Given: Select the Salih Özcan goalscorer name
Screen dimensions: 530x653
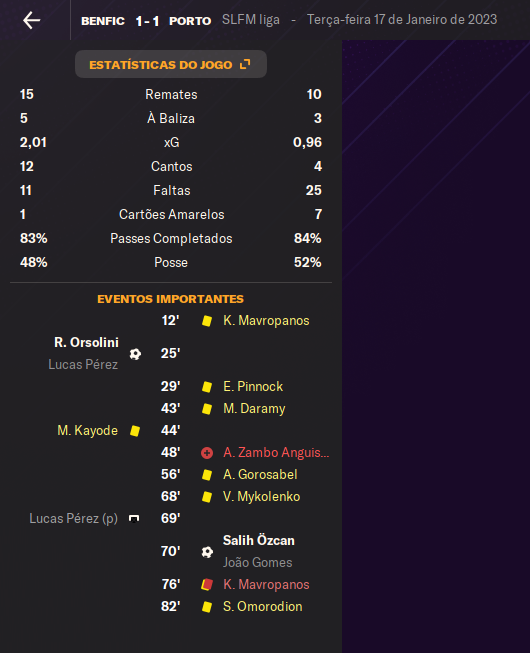Looking at the screenshot, I should click(259, 541).
